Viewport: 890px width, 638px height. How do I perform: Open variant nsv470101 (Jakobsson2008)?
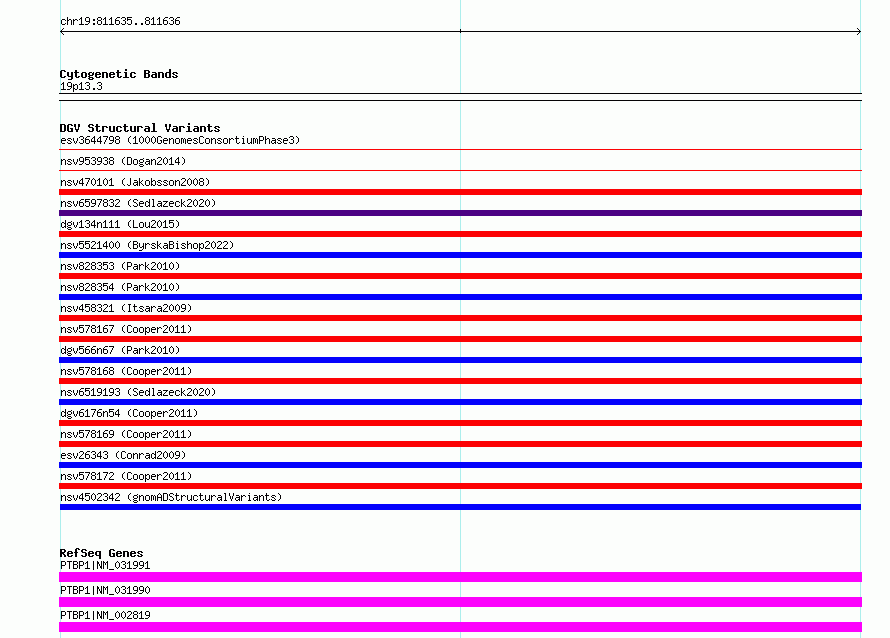[x=135, y=182]
